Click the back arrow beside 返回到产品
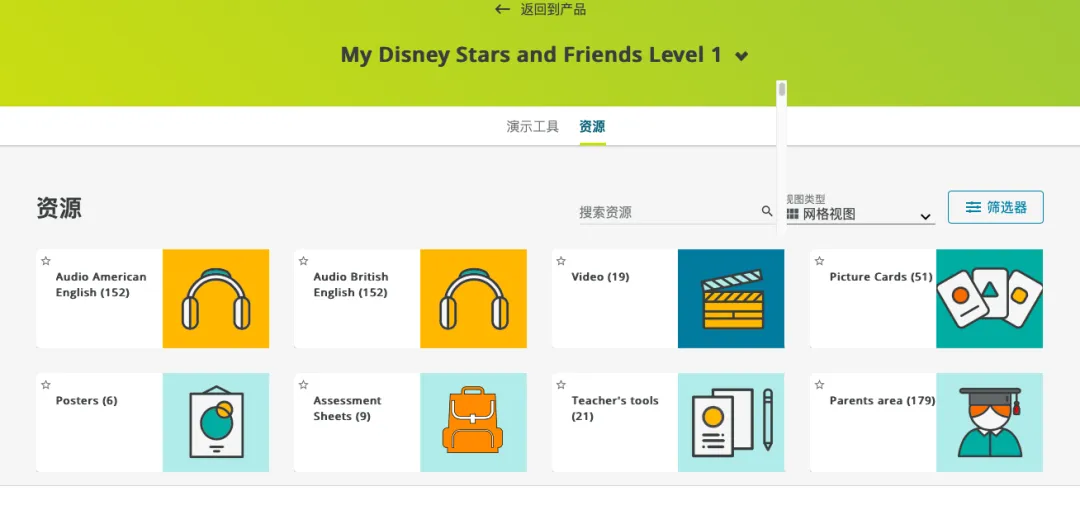 point(502,10)
